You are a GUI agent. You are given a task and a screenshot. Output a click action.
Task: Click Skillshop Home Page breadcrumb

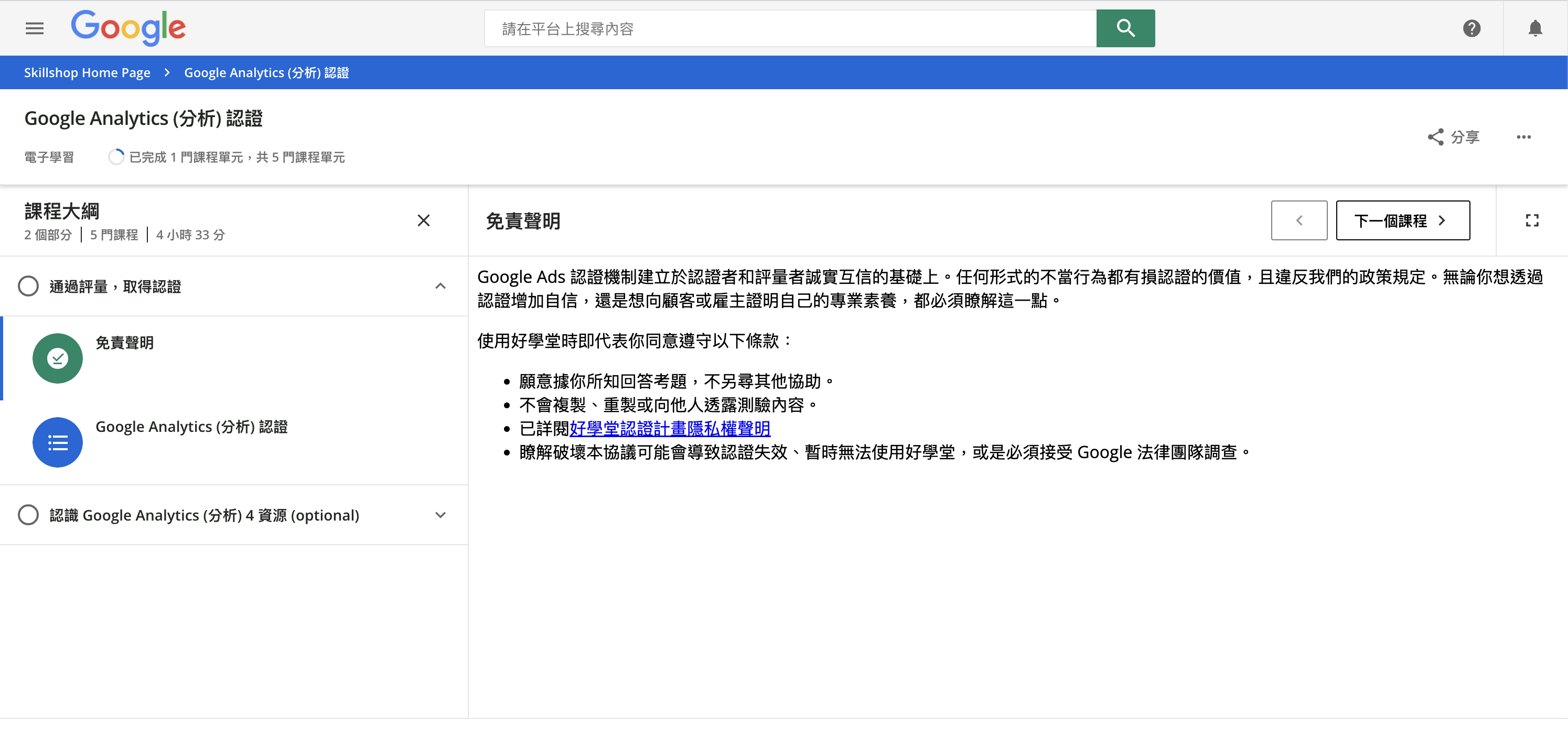[87, 72]
